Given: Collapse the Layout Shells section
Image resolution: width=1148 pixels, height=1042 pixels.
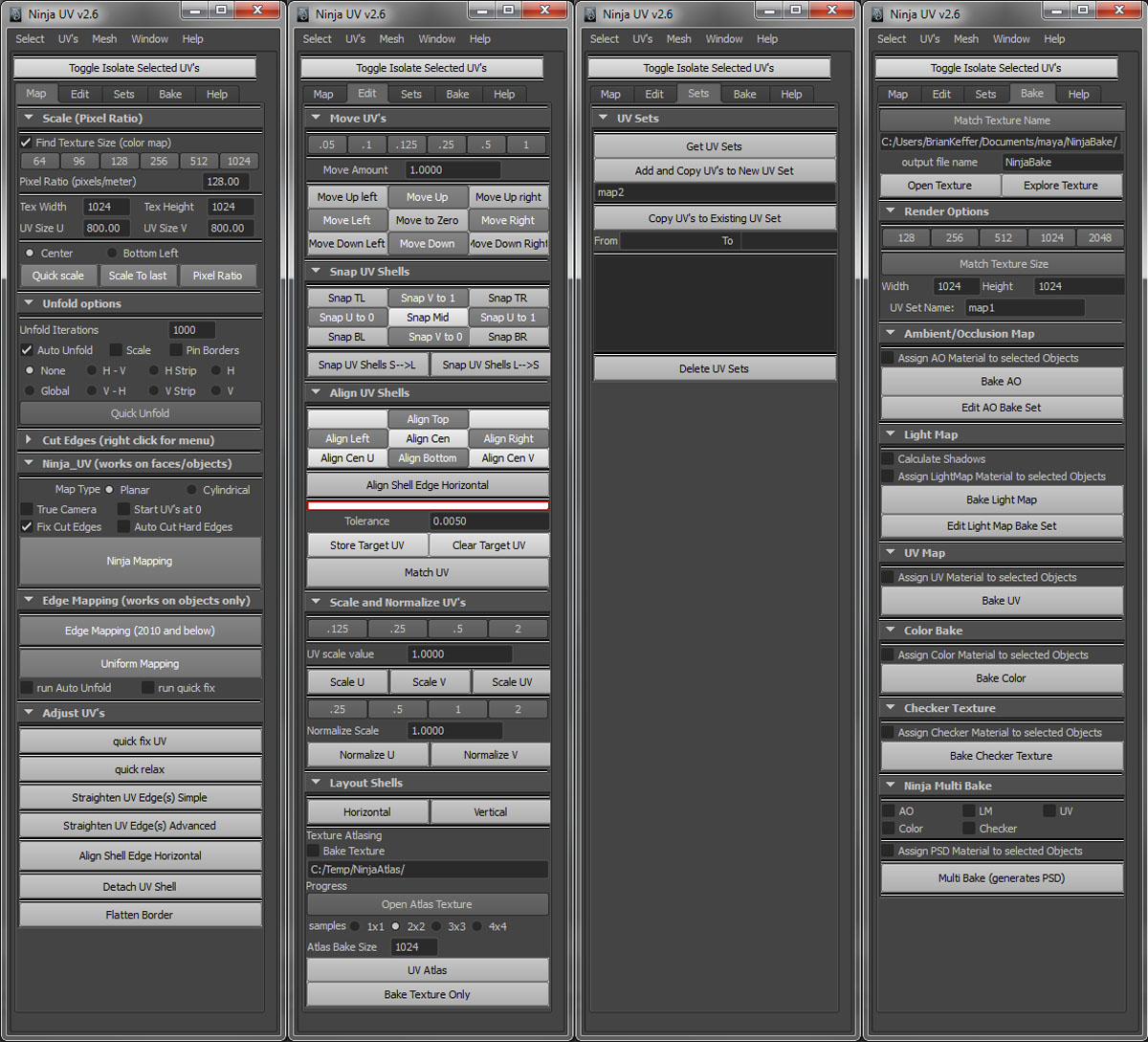Looking at the screenshot, I should point(315,783).
